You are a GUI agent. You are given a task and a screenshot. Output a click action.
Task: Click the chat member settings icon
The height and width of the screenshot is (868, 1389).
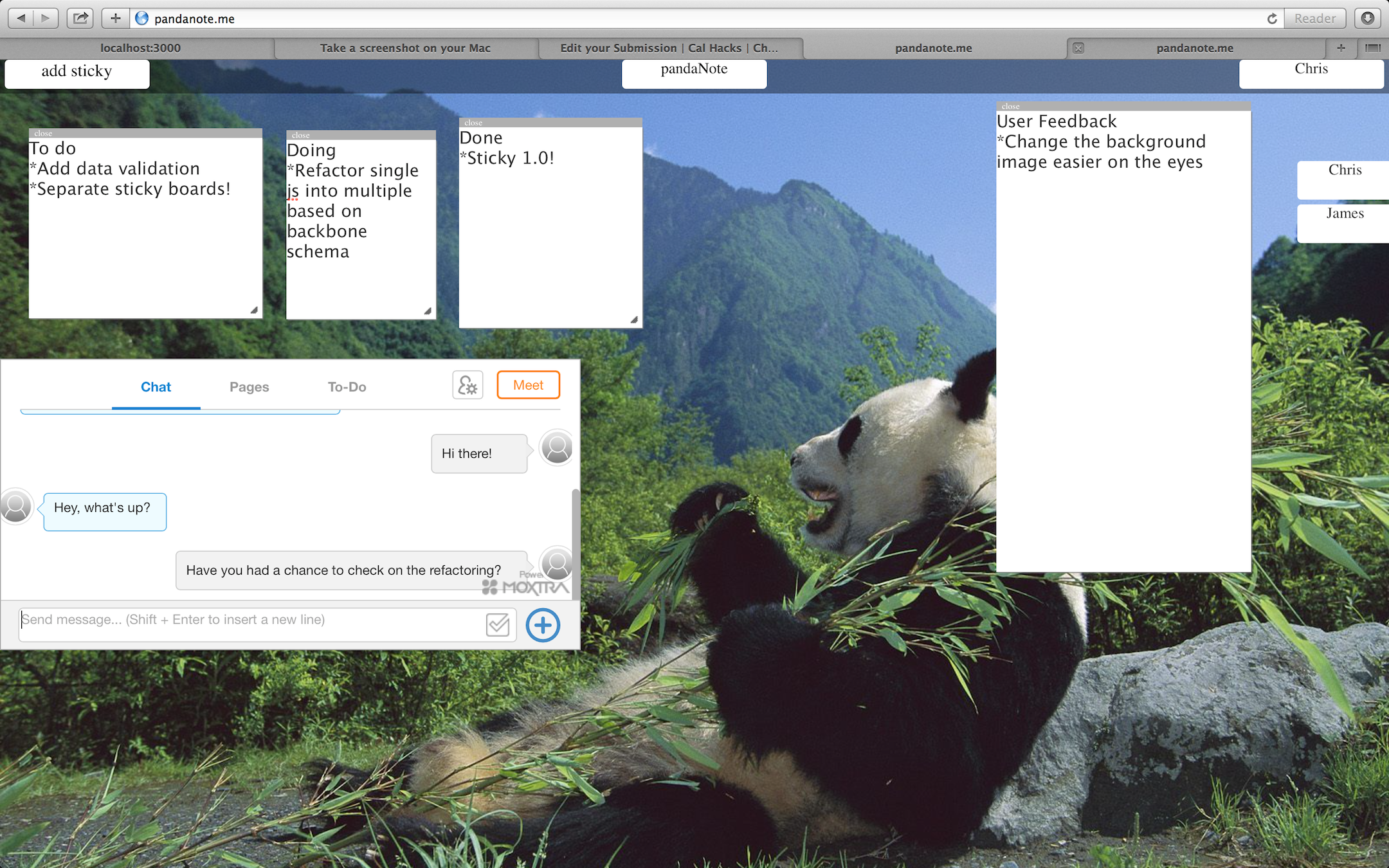coord(468,386)
